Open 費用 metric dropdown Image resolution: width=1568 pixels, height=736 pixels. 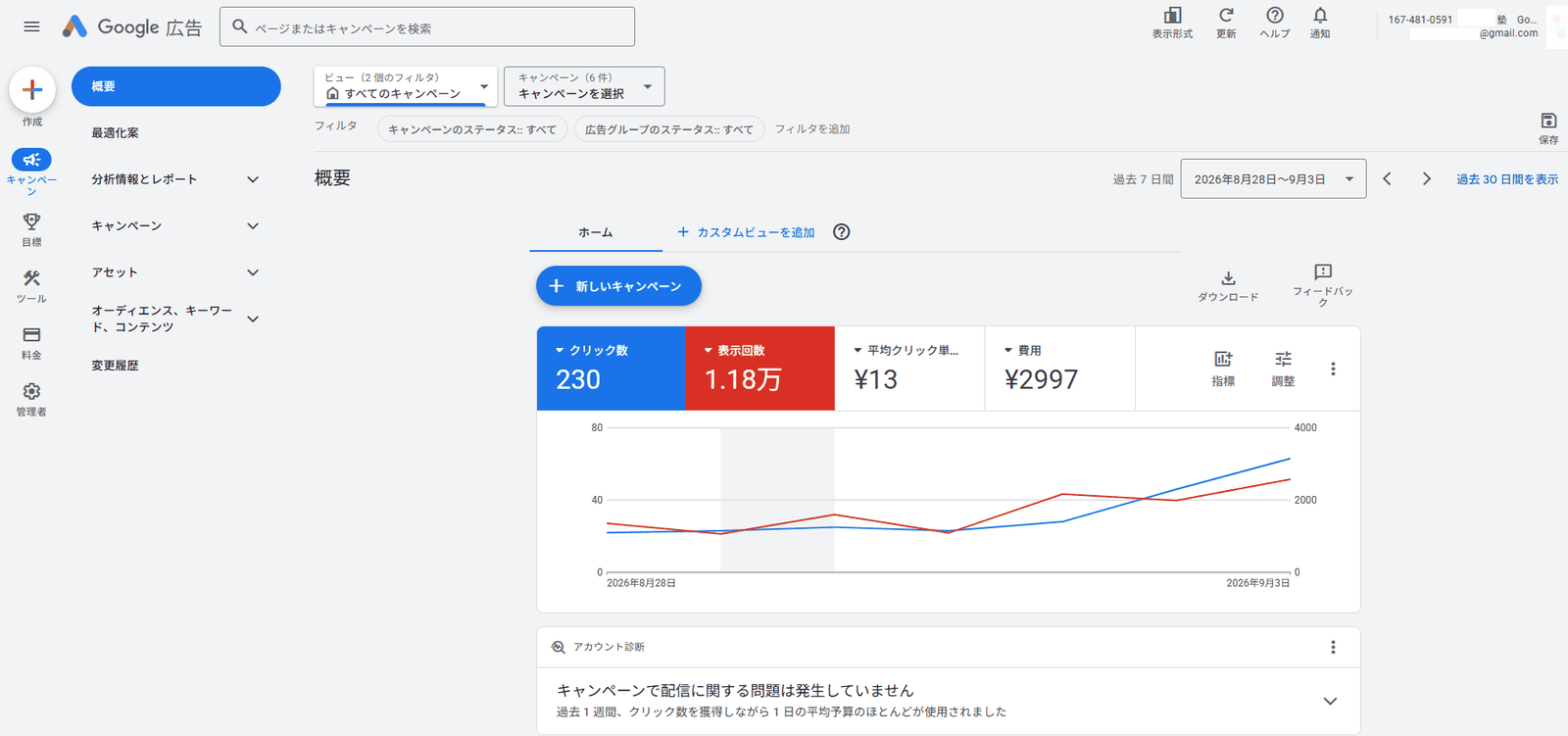point(1022,350)
